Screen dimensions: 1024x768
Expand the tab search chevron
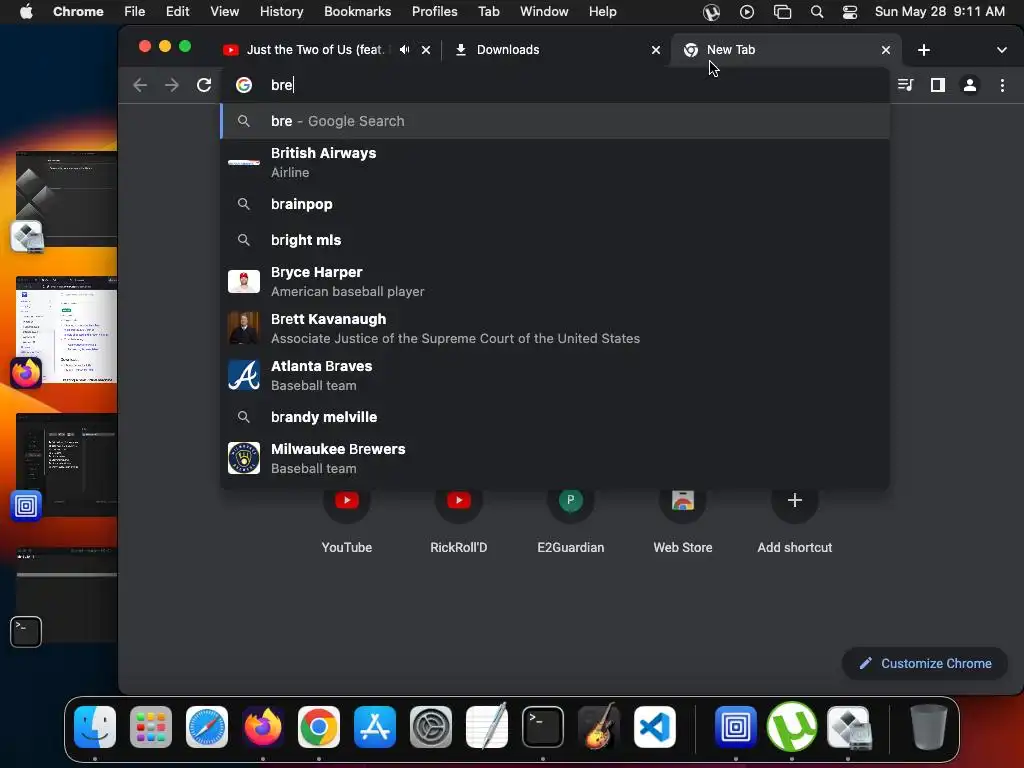coord(1002,50)
